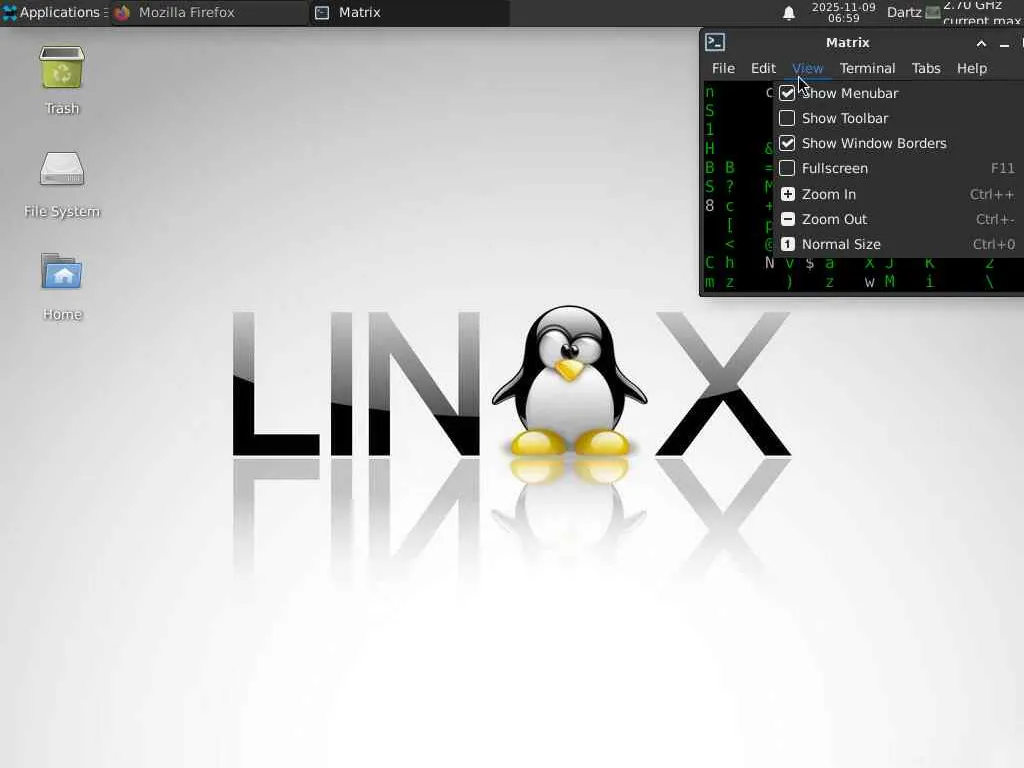Click the Zoom In plus icon
The image size is (1024, 768).
[x=788, y=194]
